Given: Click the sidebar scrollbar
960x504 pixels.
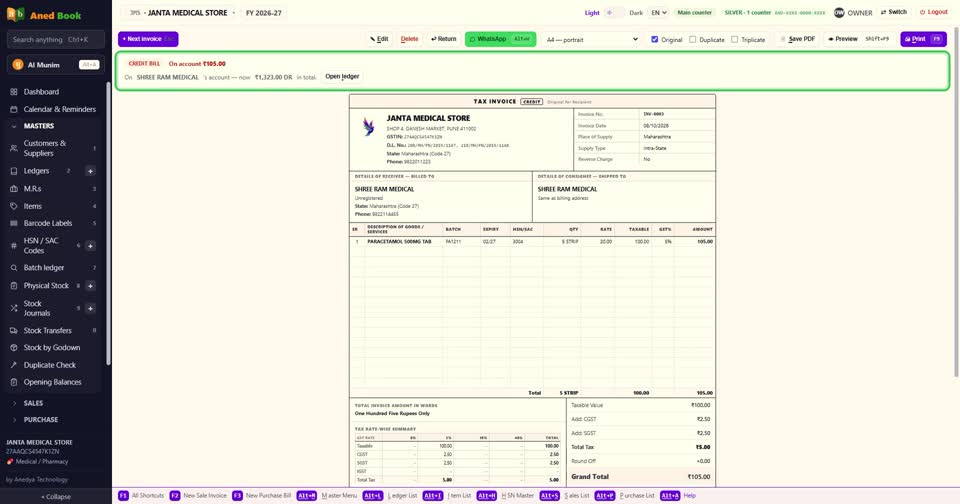Looking at the screenshot, I should pyautogui.click(x=108, y=224).
